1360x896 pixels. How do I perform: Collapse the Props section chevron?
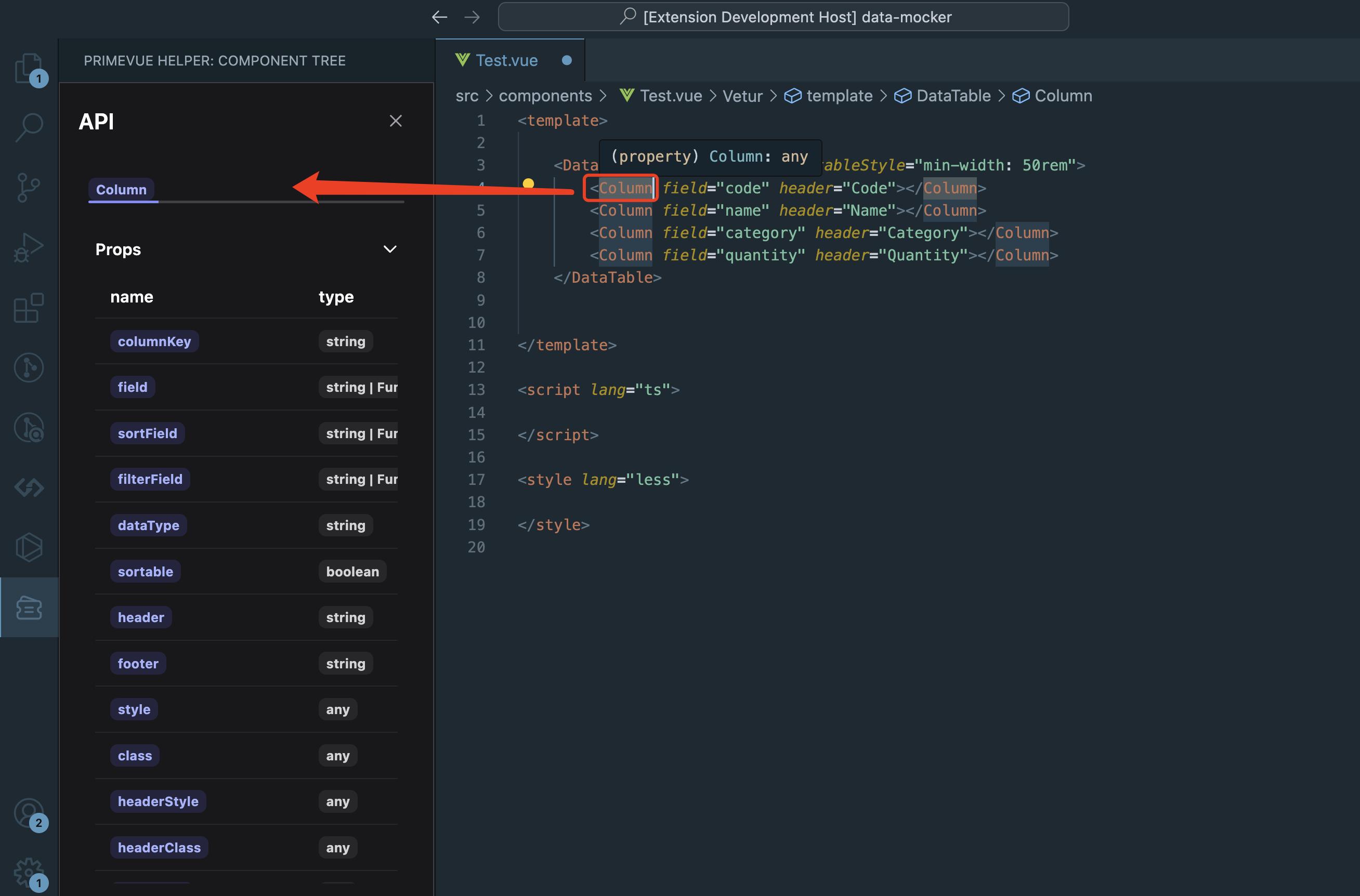pyautogui.click(x=390, y=249)
